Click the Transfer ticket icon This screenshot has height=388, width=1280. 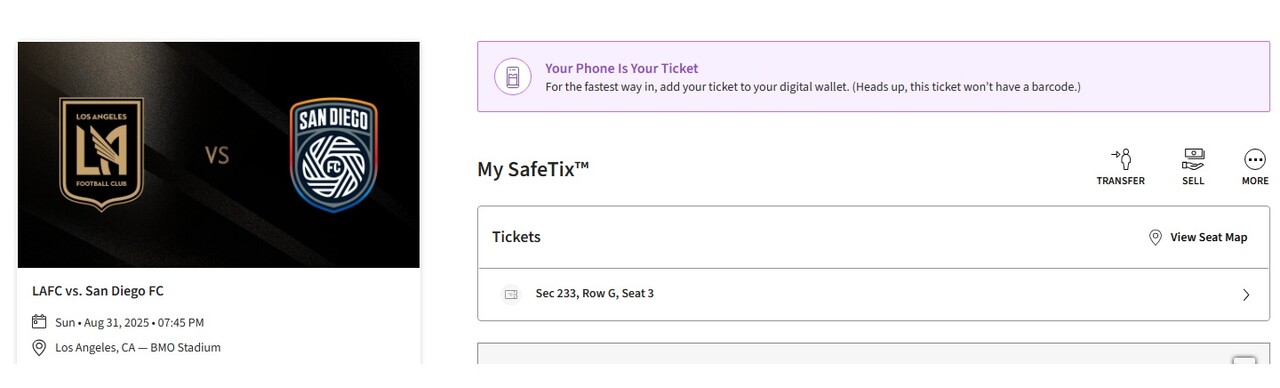click(x=1120, y=159)
